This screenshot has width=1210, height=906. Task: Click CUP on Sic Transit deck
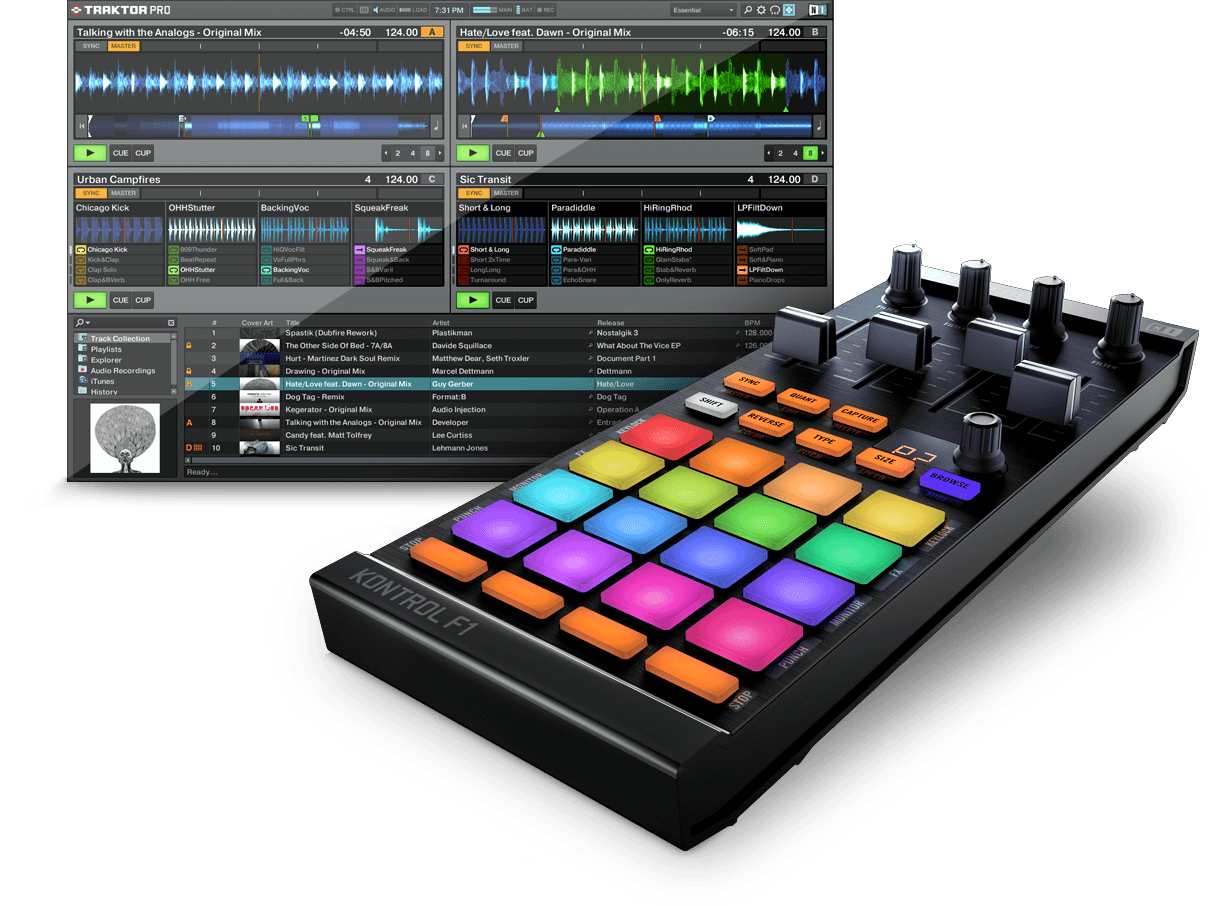click(526, 300)
